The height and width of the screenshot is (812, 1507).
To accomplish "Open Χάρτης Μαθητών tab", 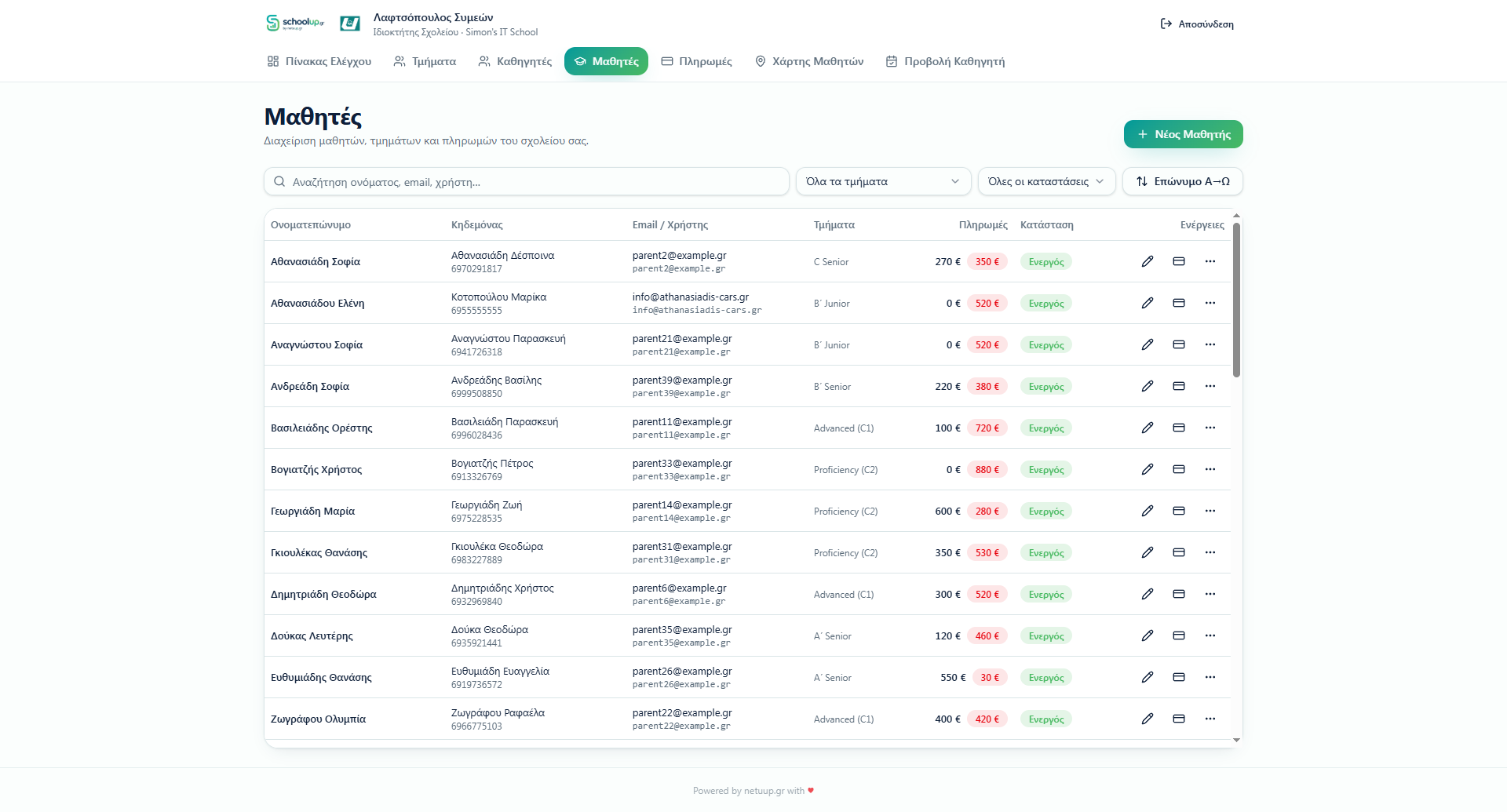I will click(x=809, y=61).
